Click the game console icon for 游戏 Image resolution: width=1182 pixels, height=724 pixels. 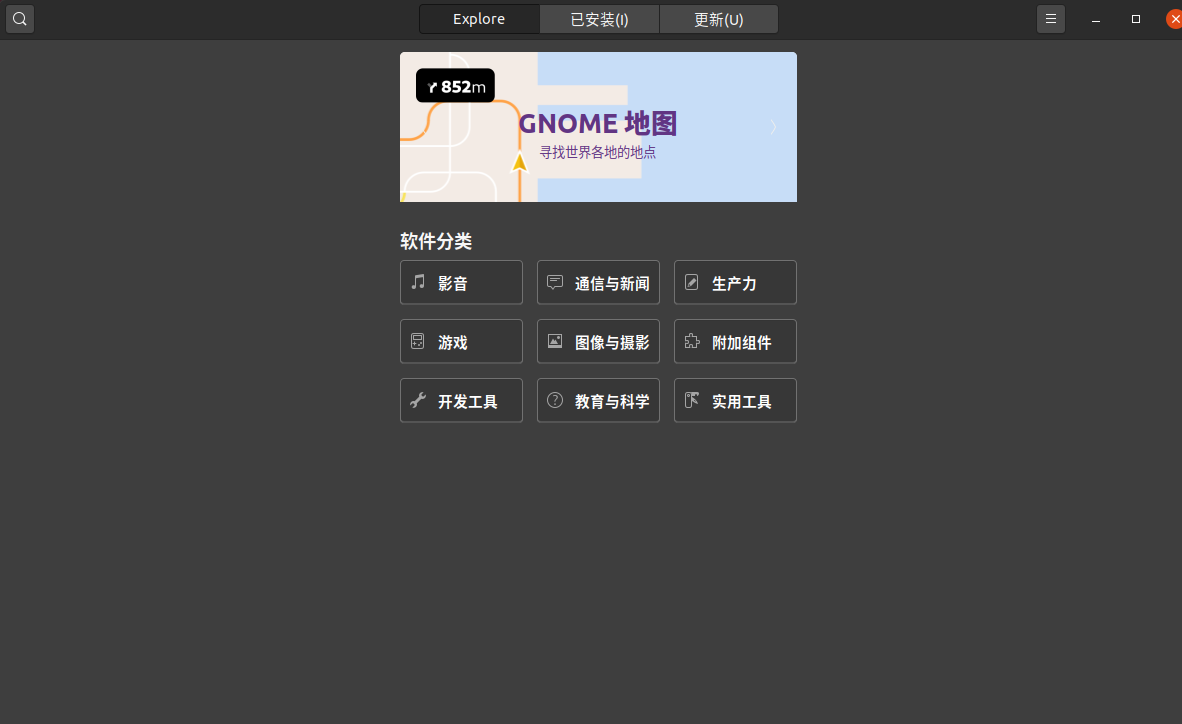click(418, 341)
